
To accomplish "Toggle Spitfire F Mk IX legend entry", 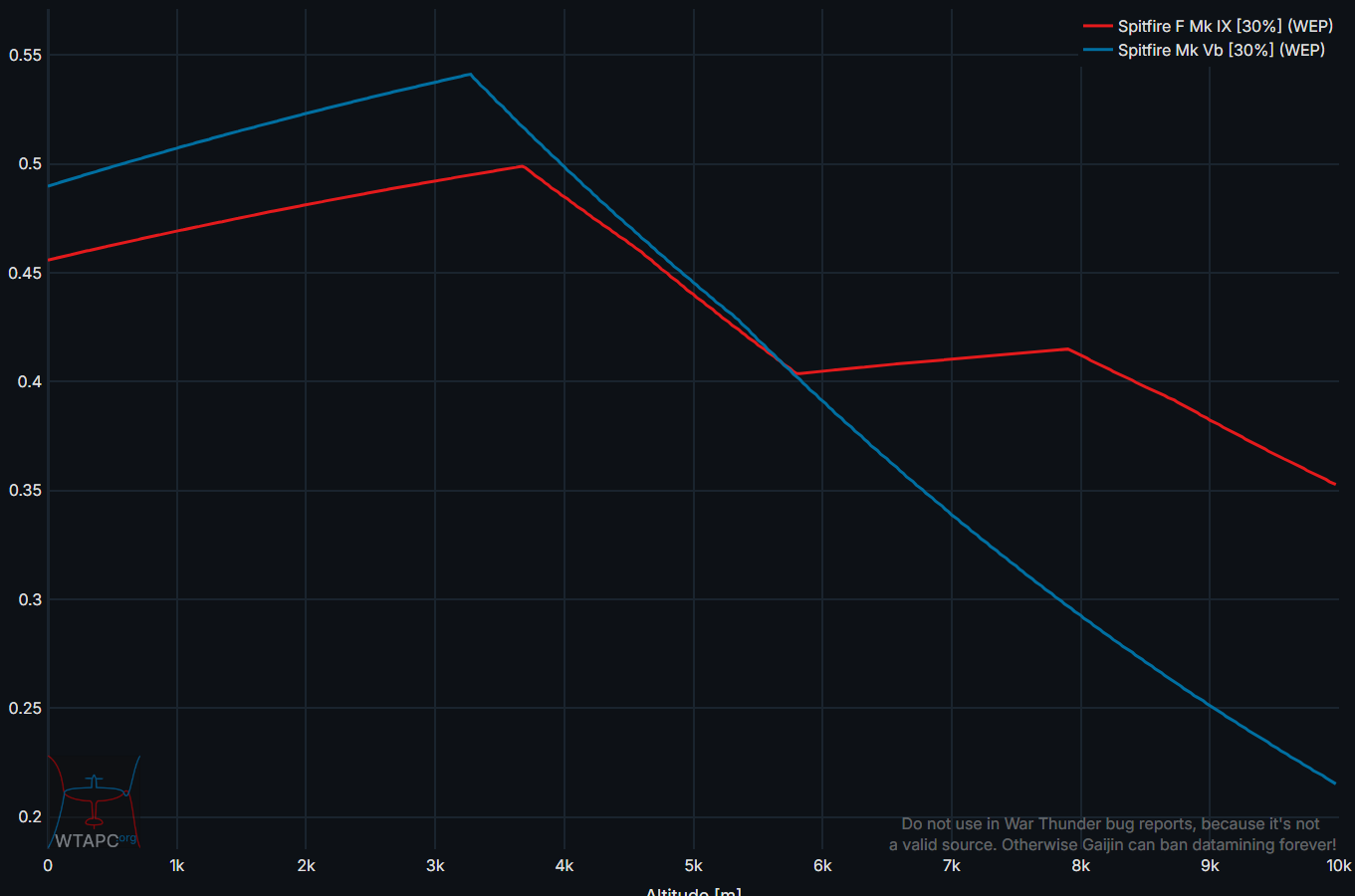I will pos(1225,26).
